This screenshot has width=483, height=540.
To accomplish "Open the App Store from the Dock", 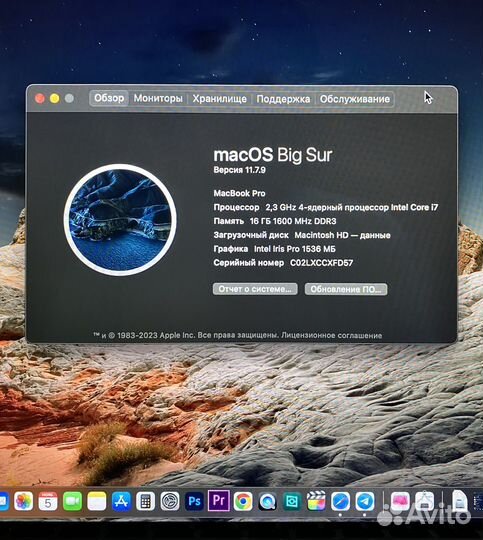I will click(x=121, y=501).
